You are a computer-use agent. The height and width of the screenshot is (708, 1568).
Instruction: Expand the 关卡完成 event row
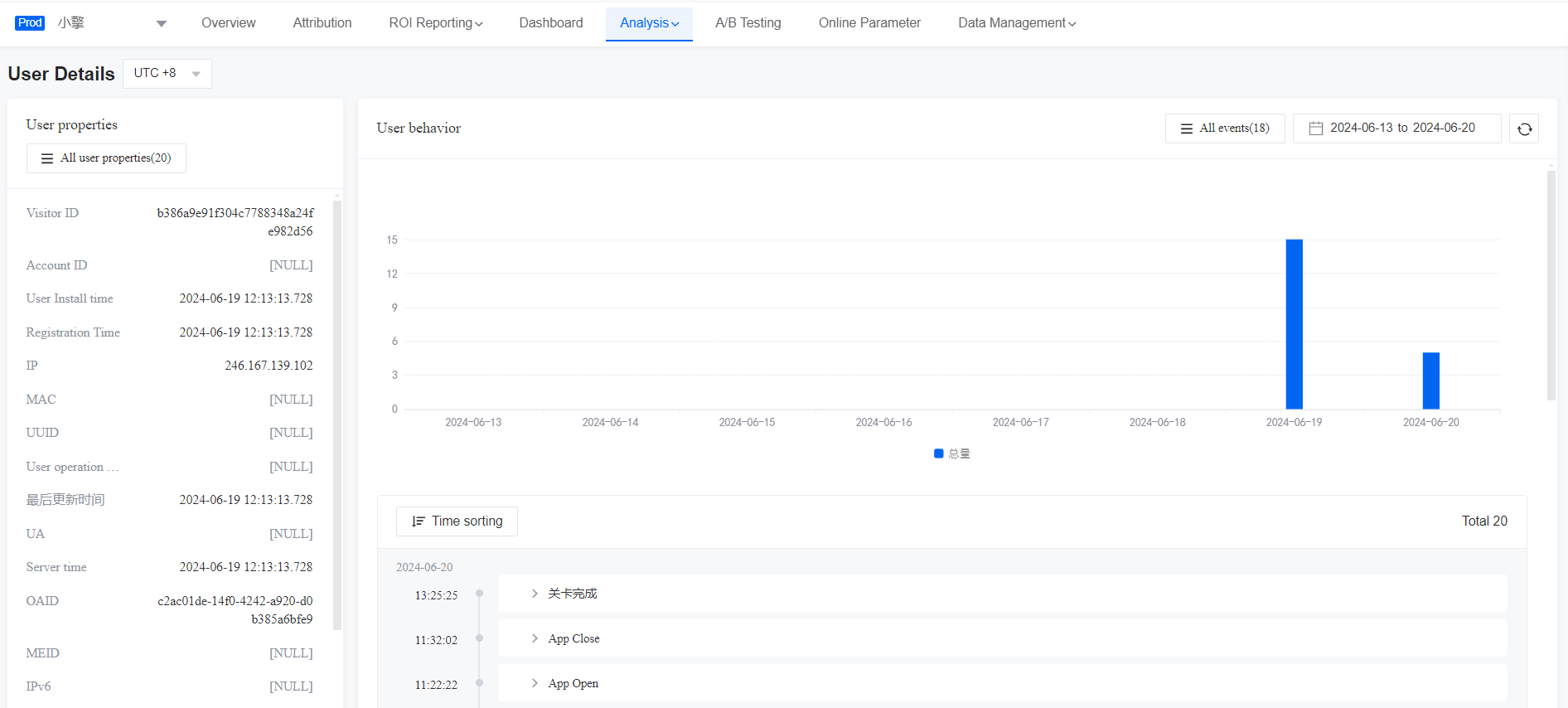pos(535,594)
